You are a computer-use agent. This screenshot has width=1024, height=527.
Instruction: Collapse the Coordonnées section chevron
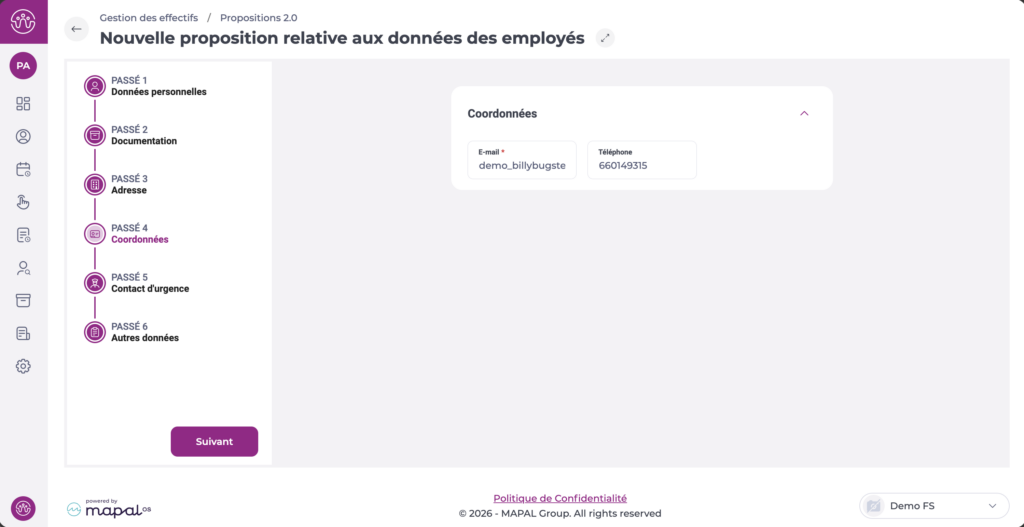pyautogui.click(x=804, y=114)
